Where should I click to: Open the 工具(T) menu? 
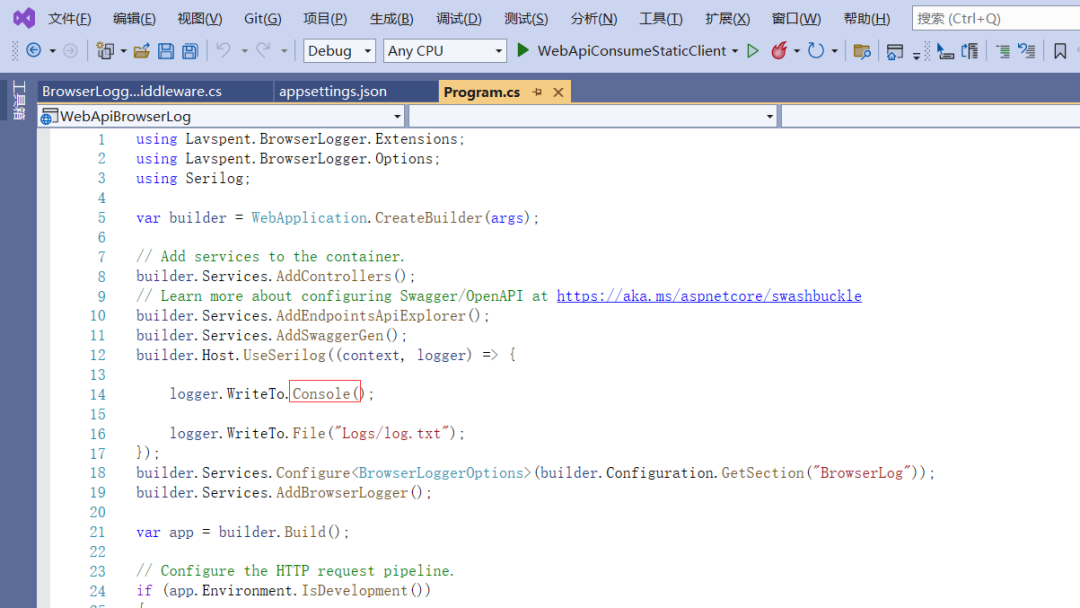661,19
